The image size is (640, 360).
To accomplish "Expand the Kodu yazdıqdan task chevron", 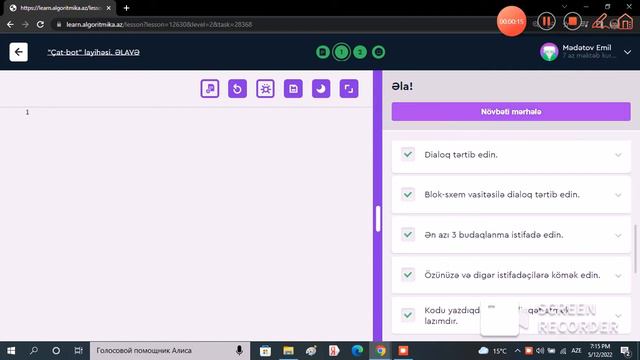I will click(x=618, y=316).
